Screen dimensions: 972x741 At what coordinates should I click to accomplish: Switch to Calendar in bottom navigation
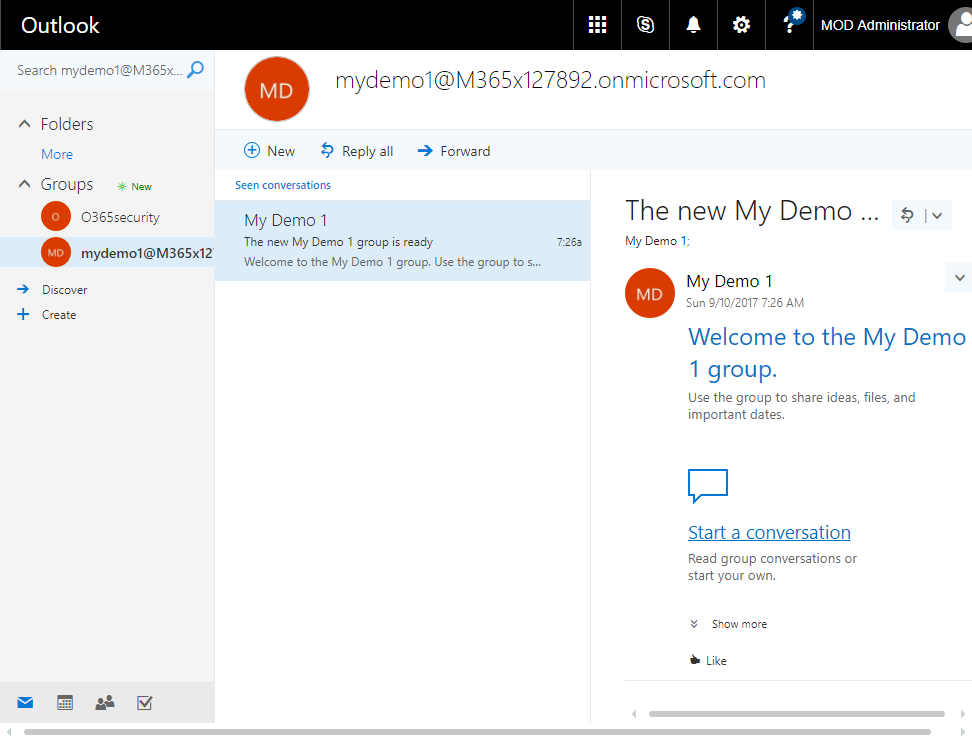click(65, 703)
